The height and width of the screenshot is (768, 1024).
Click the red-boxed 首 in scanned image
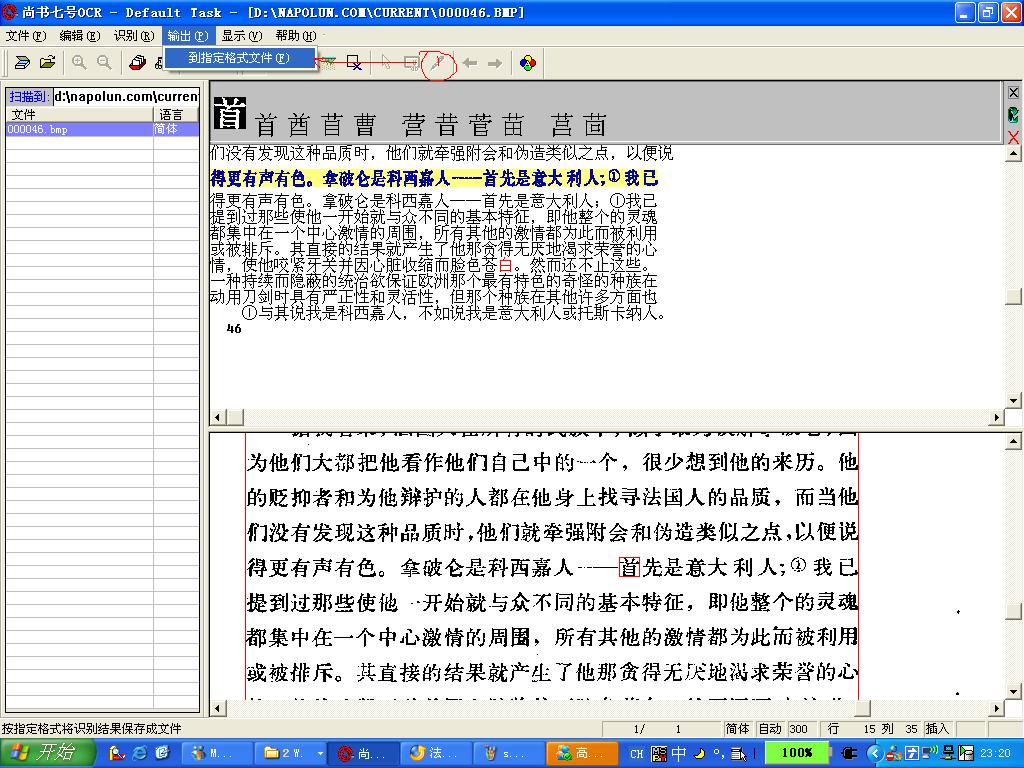[629, 566]
